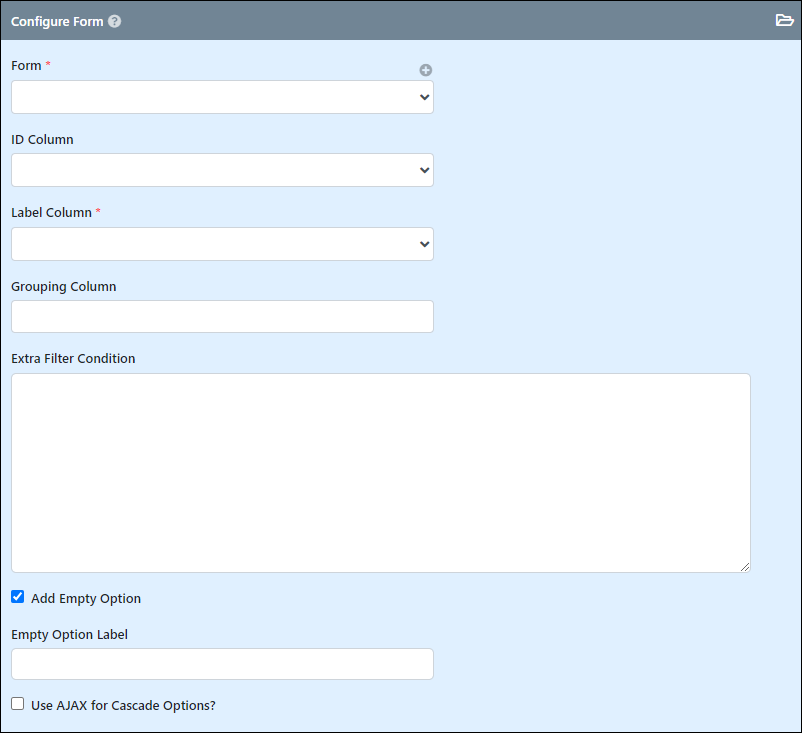Open the ID Column dropdown

pyautogui.click(x=222, y=170)
